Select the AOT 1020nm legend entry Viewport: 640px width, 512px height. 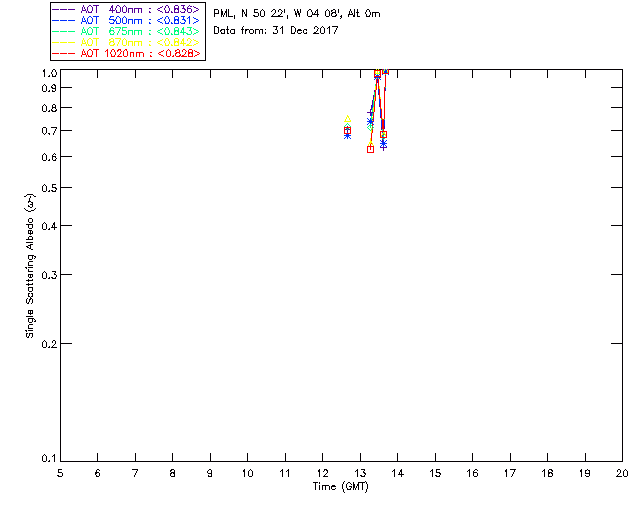pyautogui.click(x=127, y=53)
